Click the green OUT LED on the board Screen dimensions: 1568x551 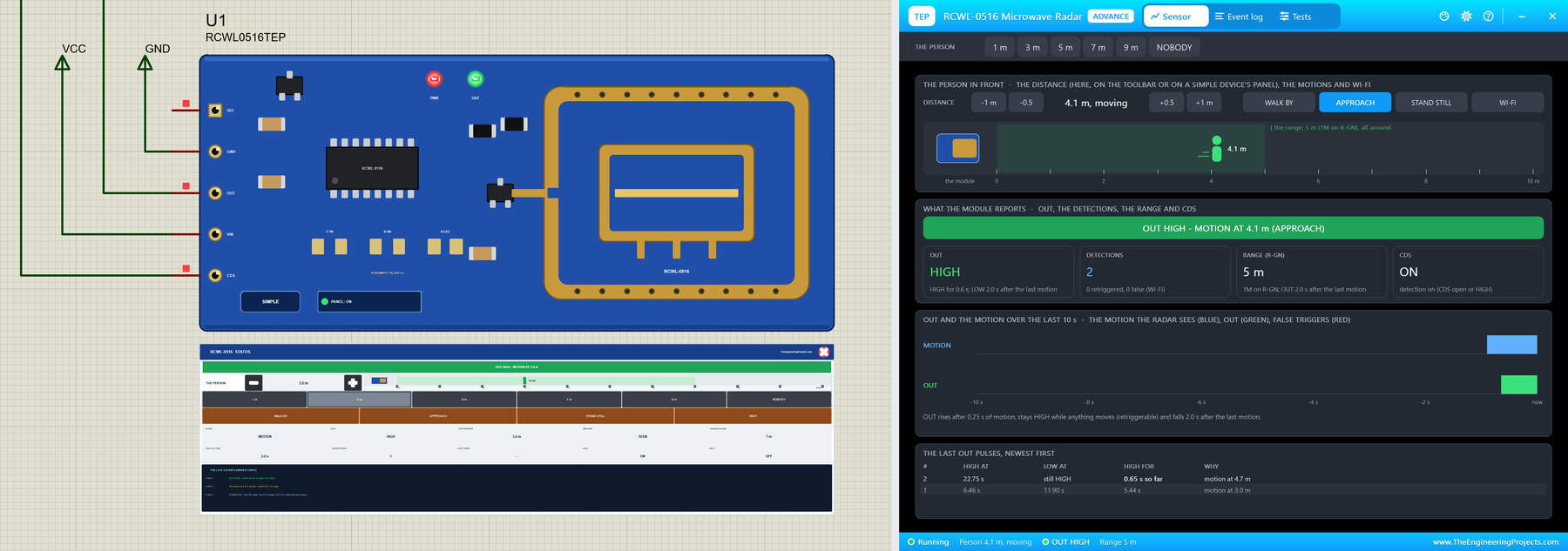(475, 79)
